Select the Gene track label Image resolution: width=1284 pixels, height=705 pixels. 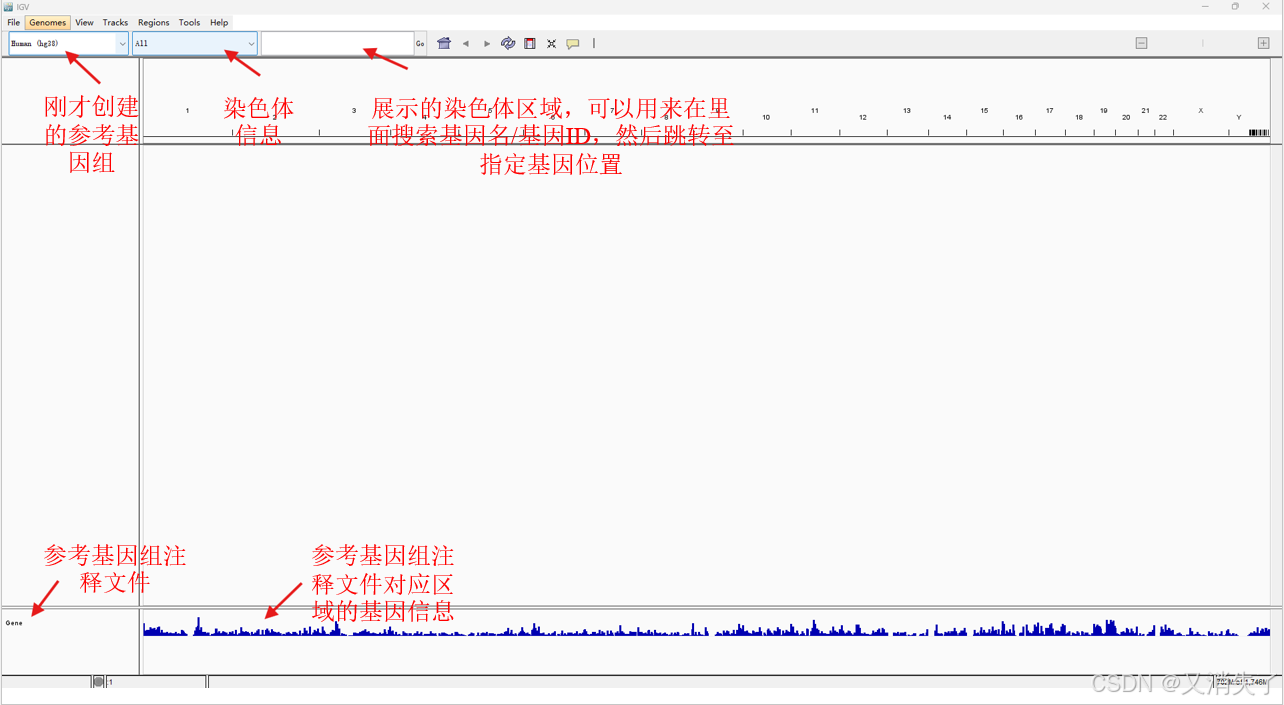point(14,622)
